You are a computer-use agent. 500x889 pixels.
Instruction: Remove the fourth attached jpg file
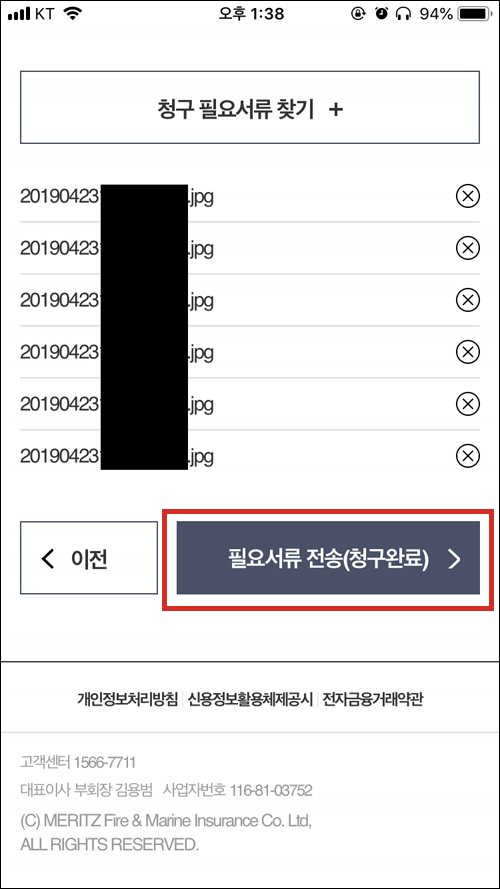pos(468,352)
